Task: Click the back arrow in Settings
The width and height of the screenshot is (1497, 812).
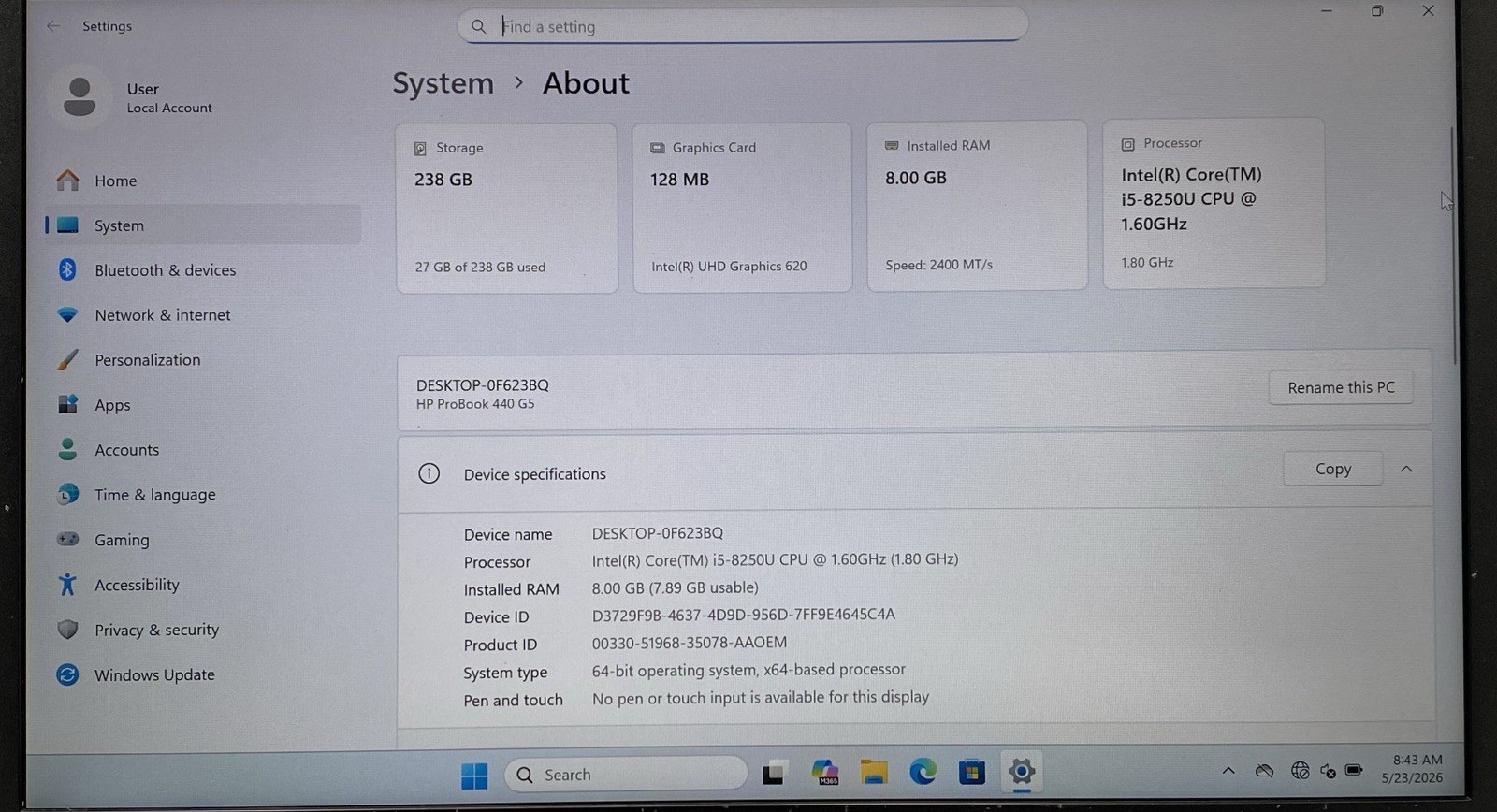Action: point(53,26)
